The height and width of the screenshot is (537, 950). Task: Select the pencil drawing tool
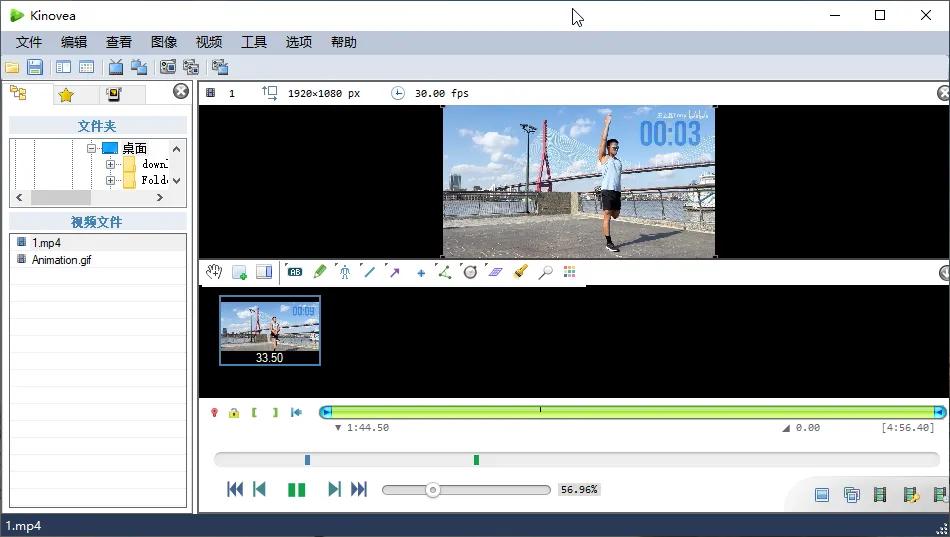(320, 272)
